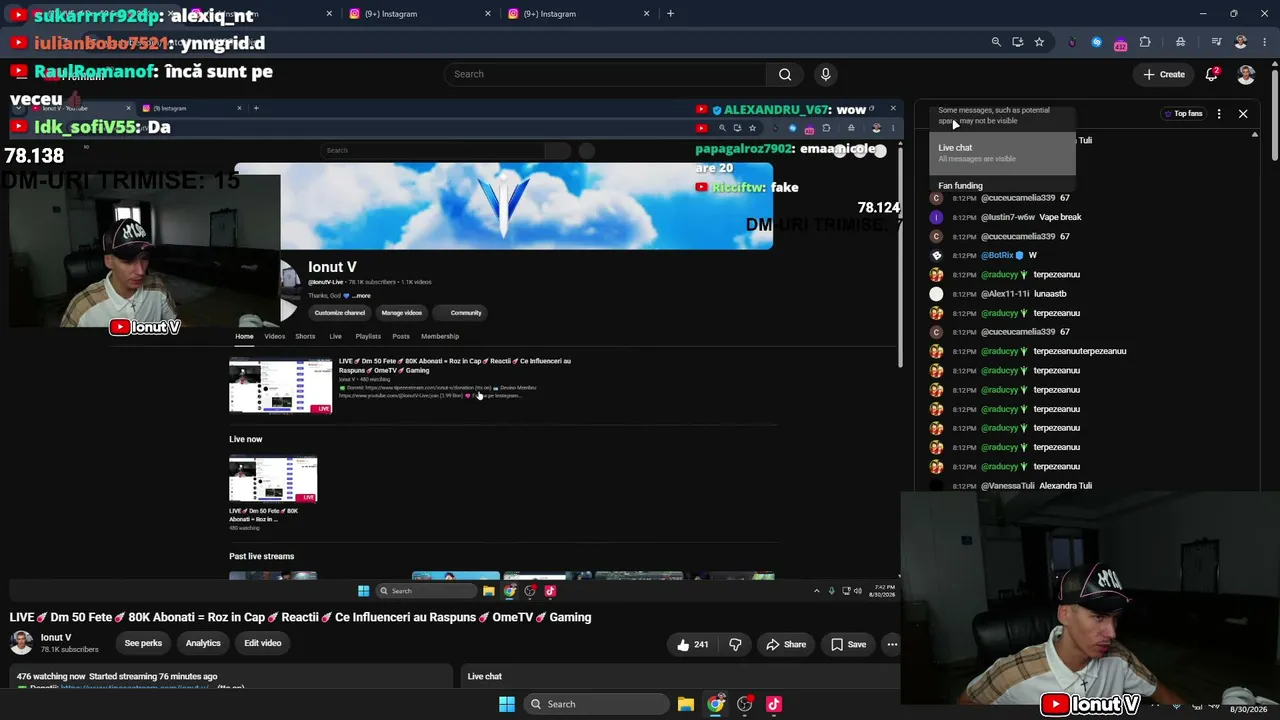This screenshot has width=1280, height=720.
Task: Click the Share button under the video
Action: coord(785,644)
